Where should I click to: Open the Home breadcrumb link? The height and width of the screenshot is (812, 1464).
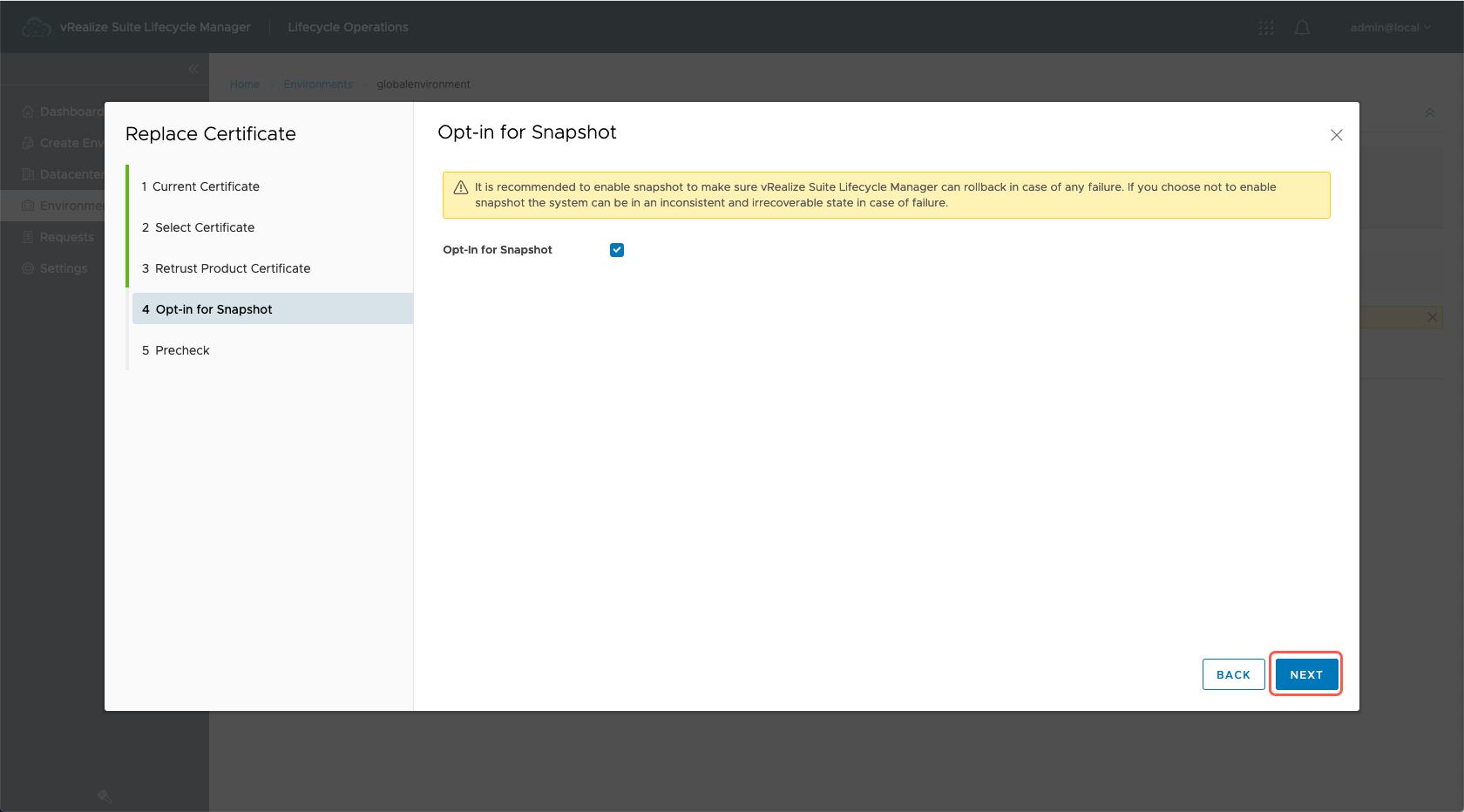pyautogui.click(x=245, y=85)
